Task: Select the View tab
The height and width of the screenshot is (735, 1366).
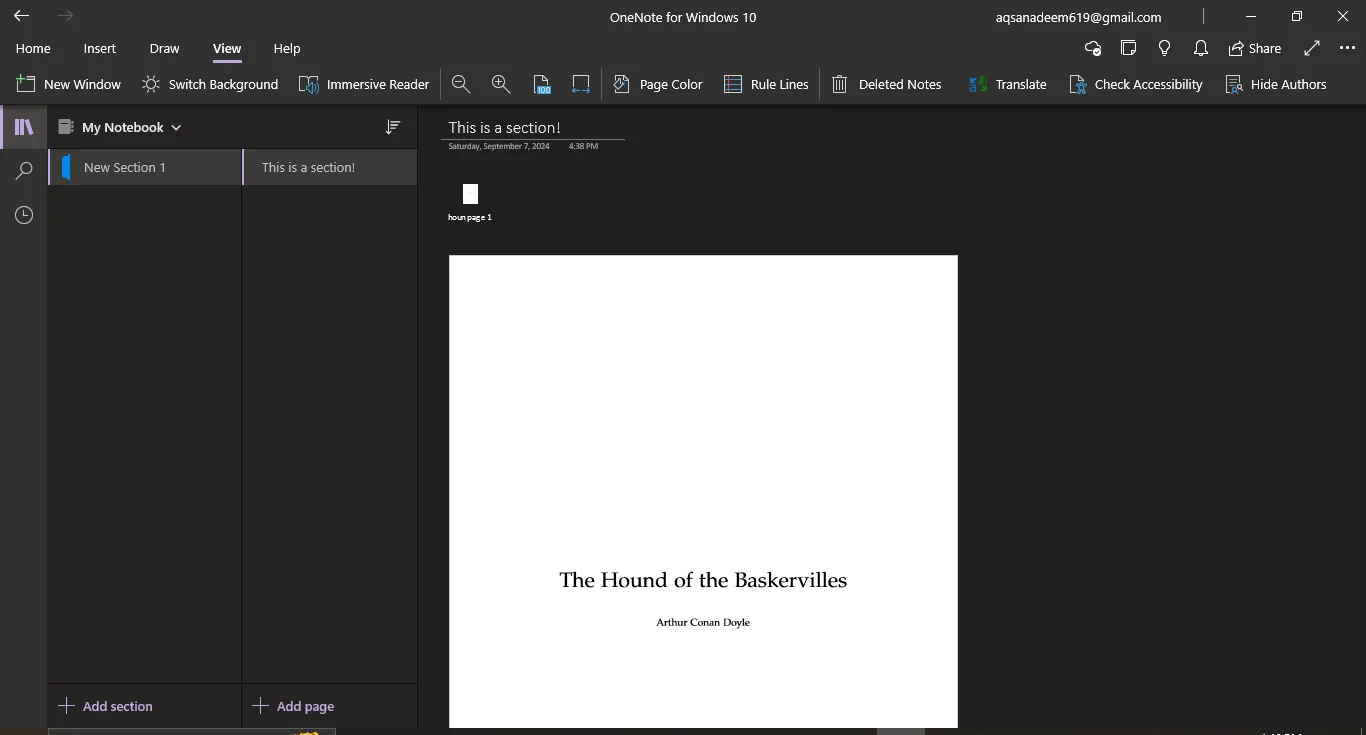Action: tap(227, 48)
